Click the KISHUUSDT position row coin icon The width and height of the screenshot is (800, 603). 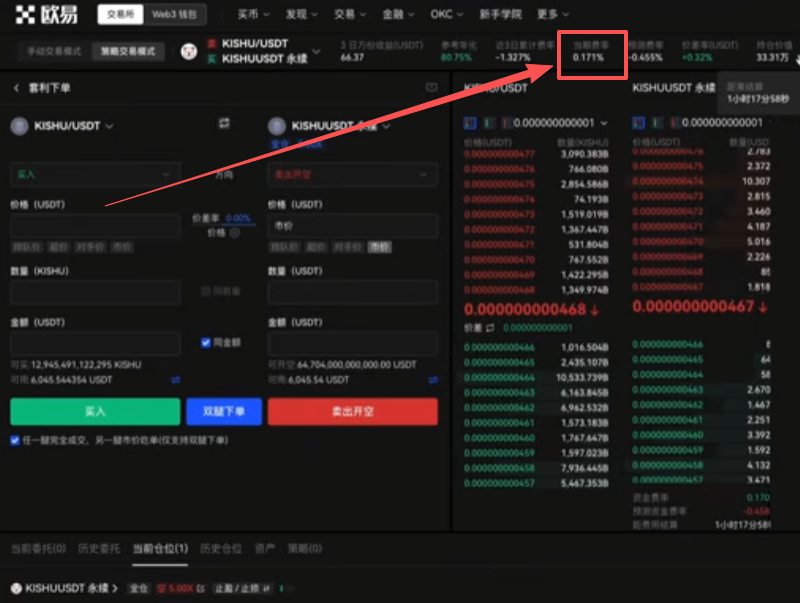(x=16, y=588)
